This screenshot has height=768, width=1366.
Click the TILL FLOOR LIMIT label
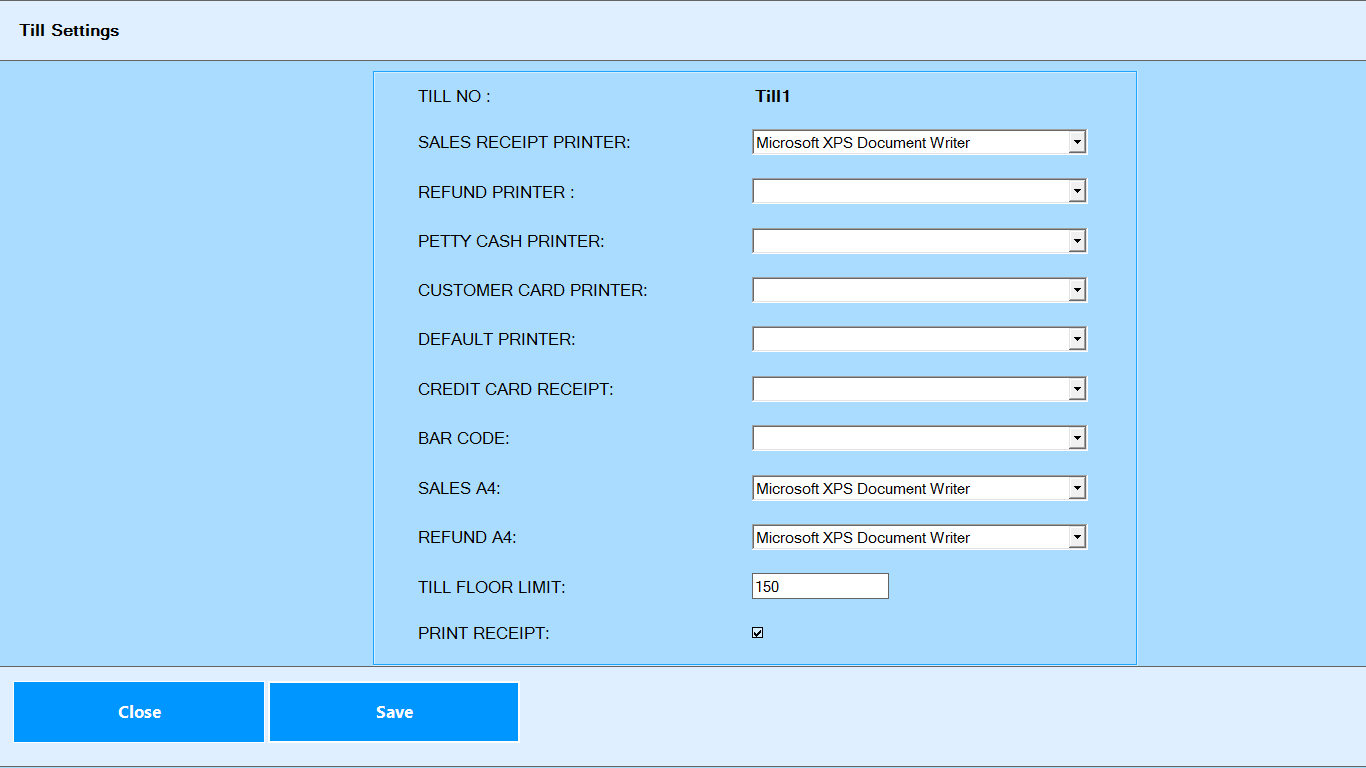[x=491, y=588]
